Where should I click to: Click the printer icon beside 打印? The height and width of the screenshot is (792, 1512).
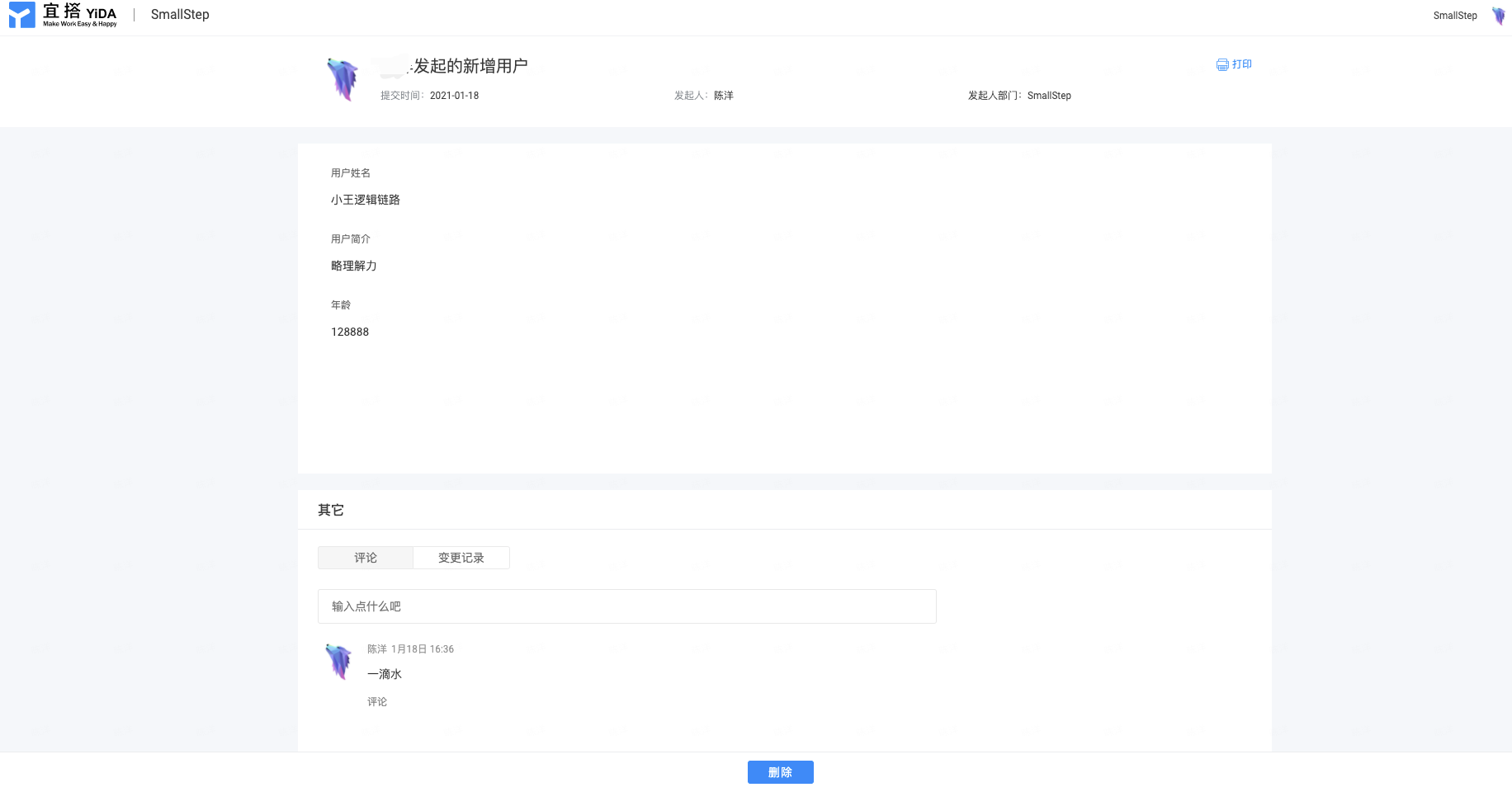coord(1222,64)
